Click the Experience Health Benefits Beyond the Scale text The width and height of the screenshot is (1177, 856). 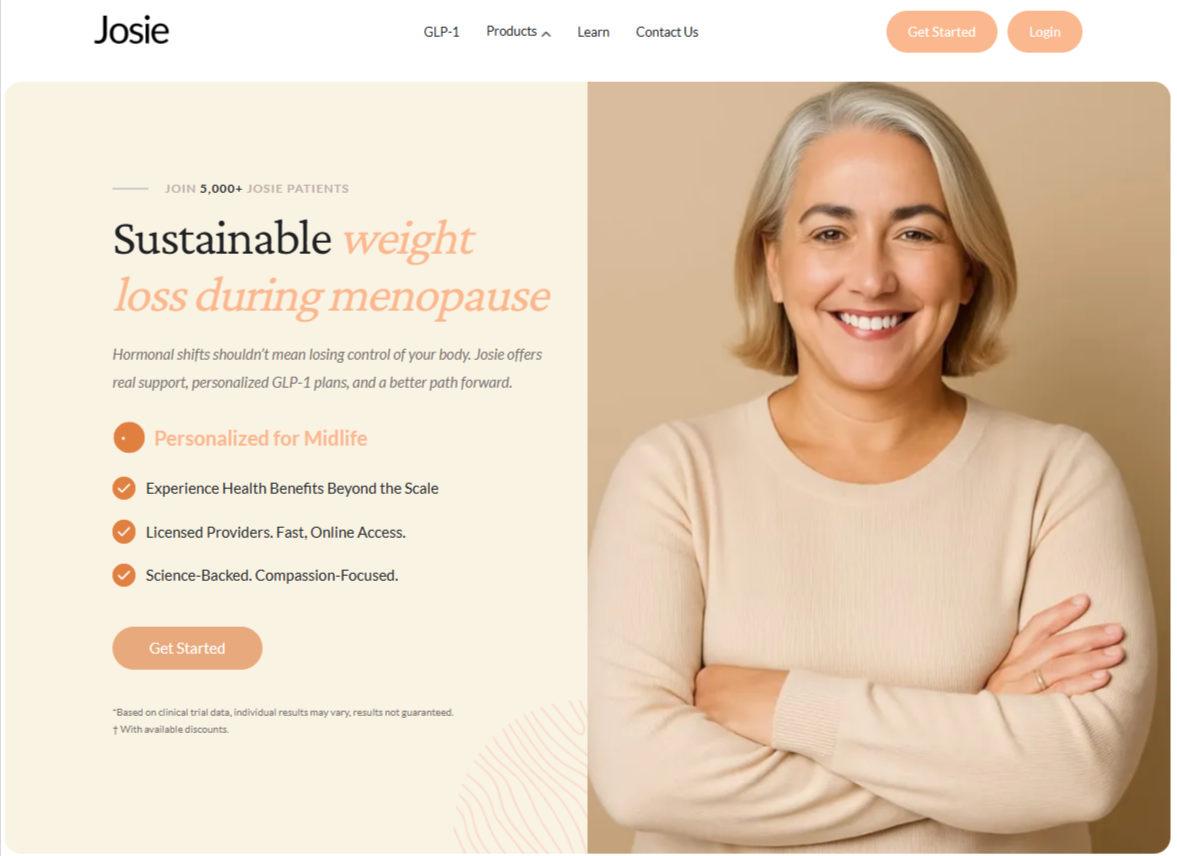click(292, 488)
